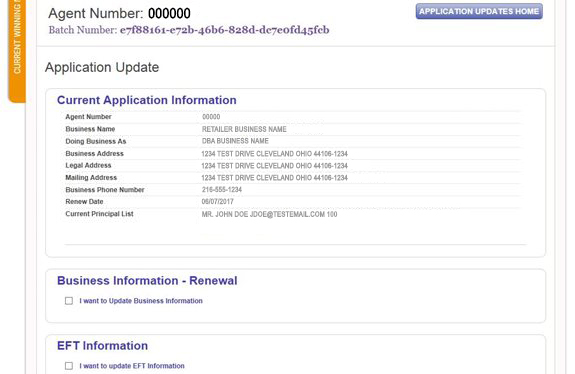This screenshot has height=374, width=575.
Task: Click phone number 216-555-1234
Action: (x=222, y=190)
